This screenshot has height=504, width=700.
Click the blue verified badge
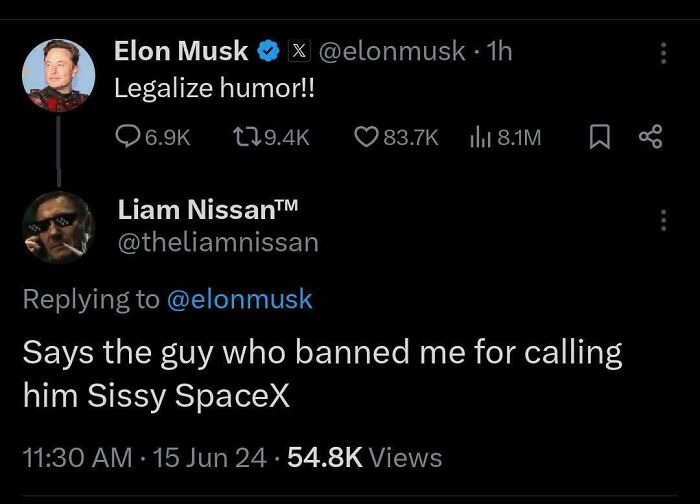[269, 51]
